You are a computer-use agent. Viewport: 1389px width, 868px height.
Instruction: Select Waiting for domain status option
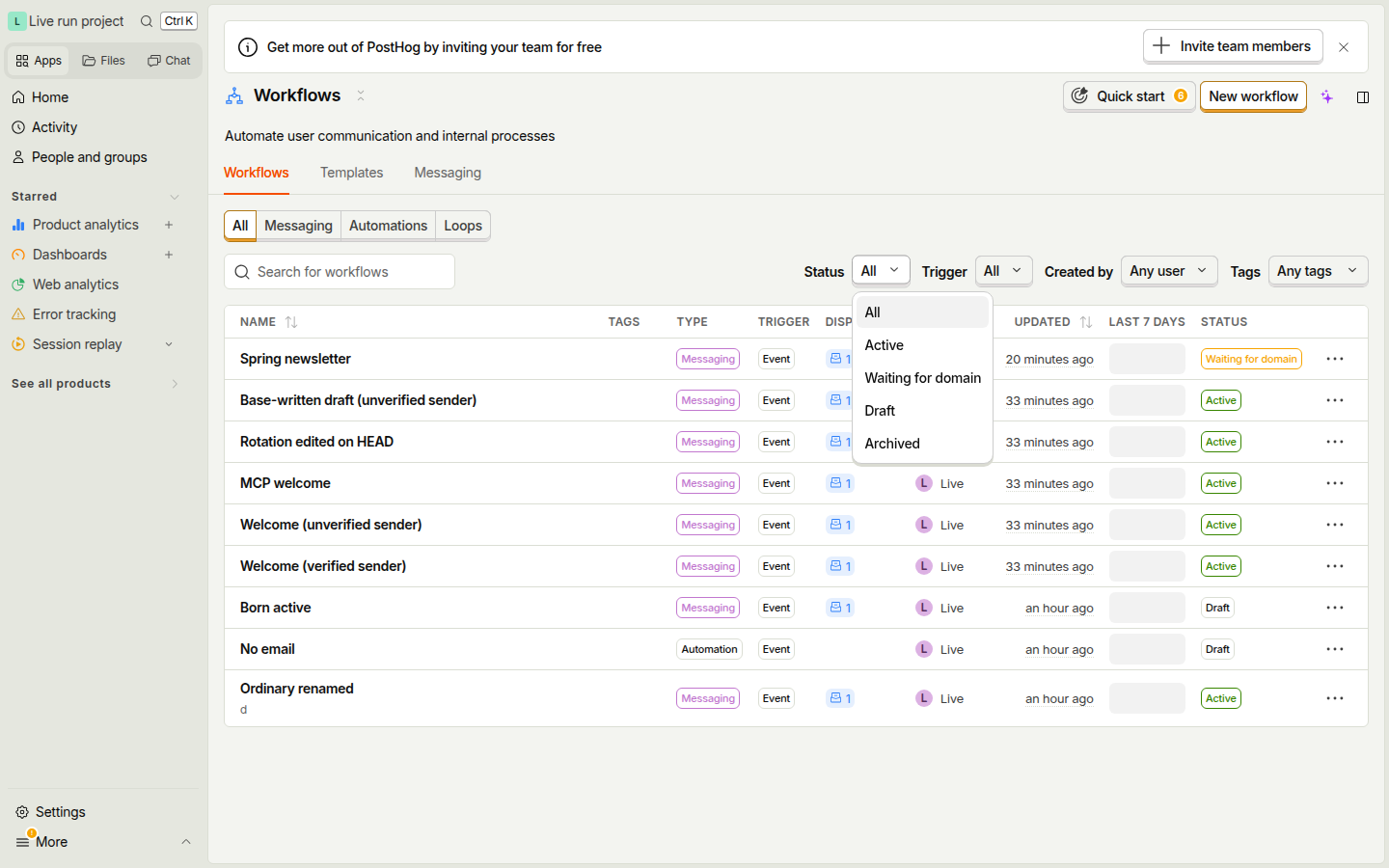tap(922, 378)
